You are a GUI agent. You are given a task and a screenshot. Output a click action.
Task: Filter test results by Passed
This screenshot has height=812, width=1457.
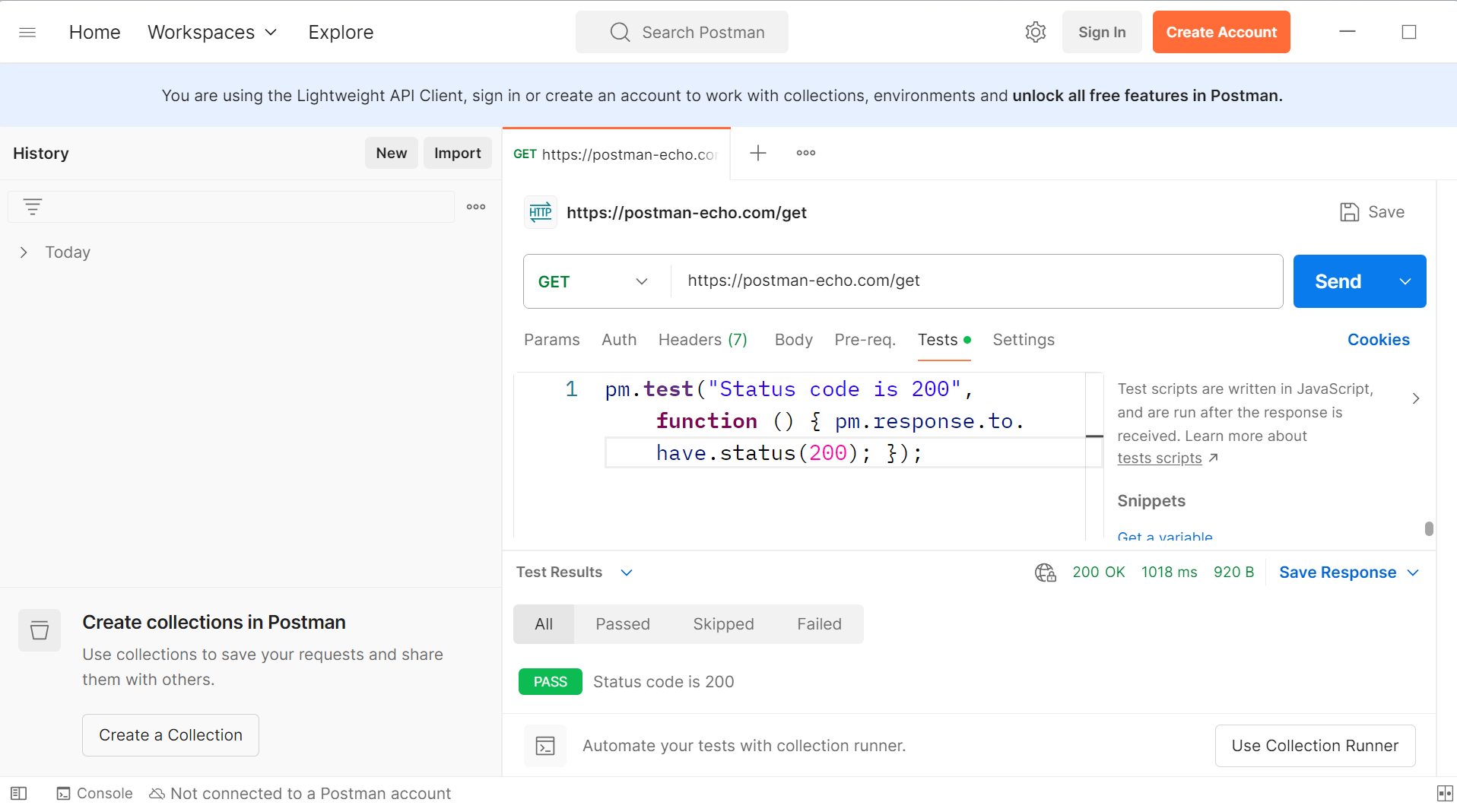622,624
